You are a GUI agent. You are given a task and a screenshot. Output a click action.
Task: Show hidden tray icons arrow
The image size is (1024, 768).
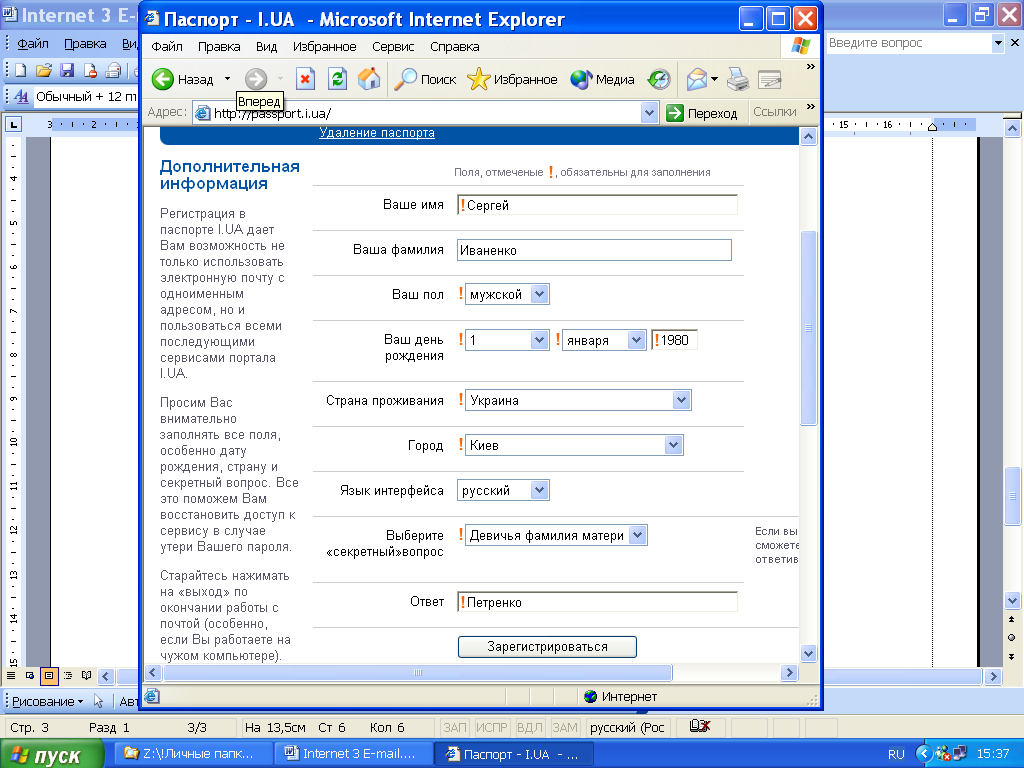click(x=924, y=754)
